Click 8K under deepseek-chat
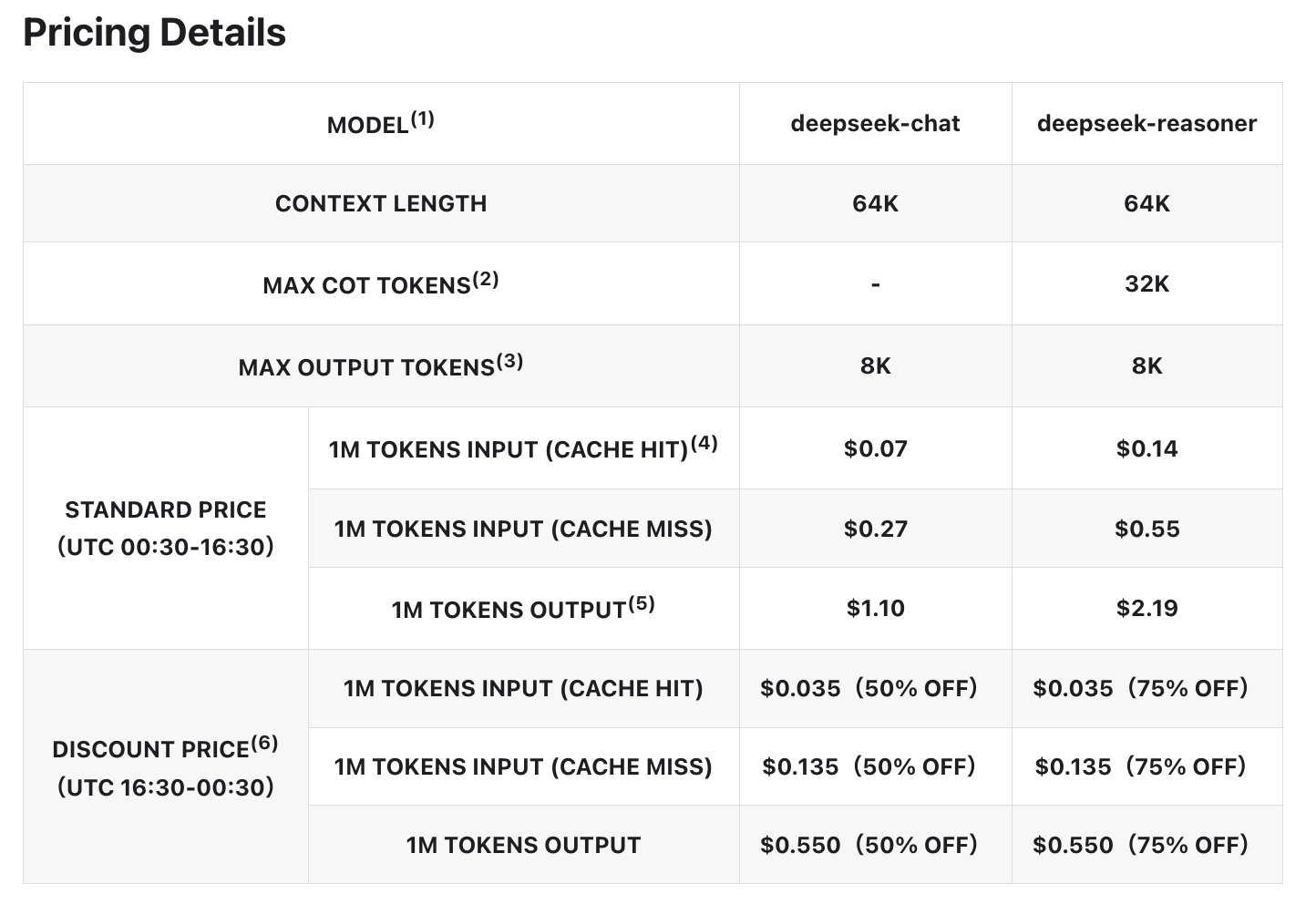The width and height of the screenshot is (1316, 915). click(875, 365)
